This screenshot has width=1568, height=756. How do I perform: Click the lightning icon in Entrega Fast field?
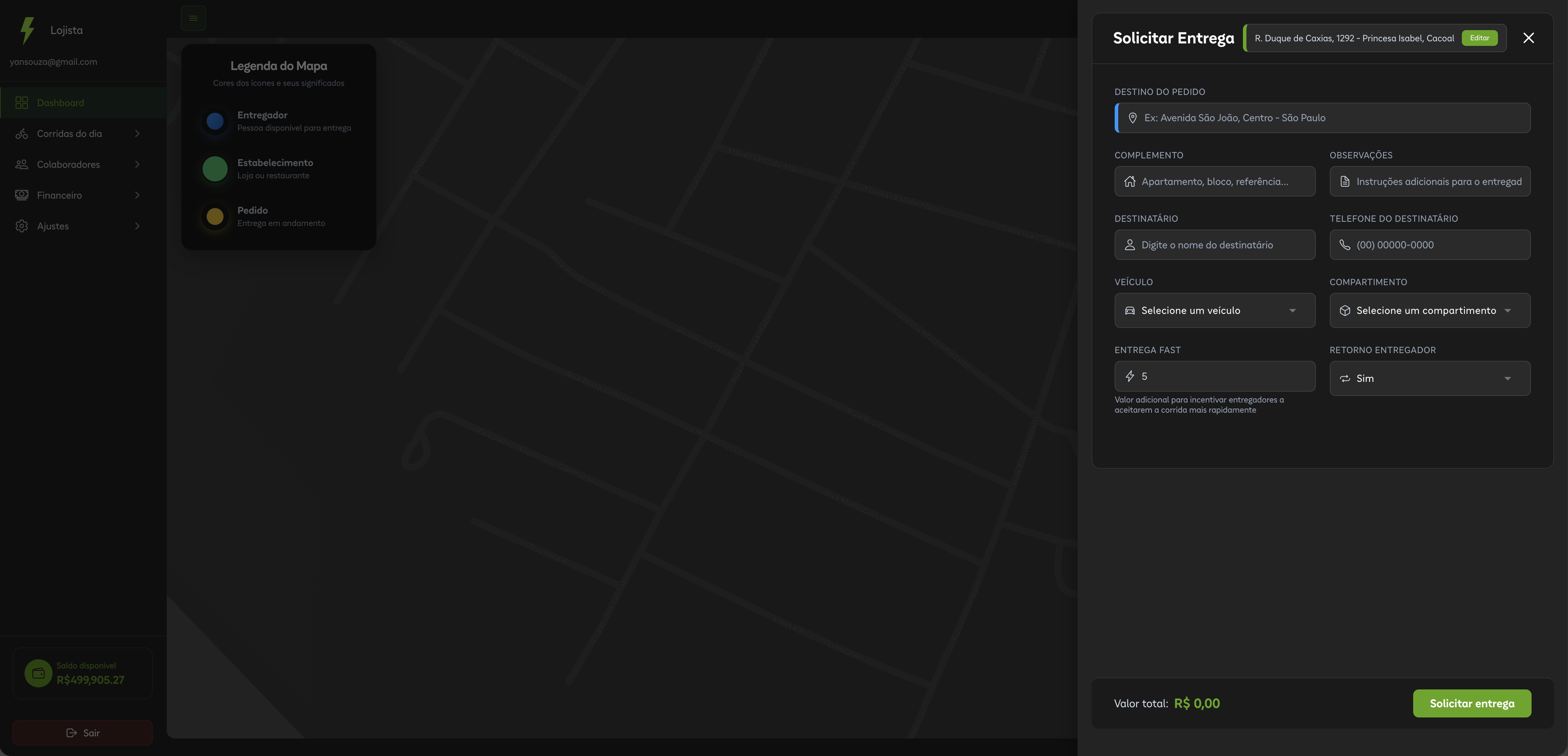pos(1130,376)
